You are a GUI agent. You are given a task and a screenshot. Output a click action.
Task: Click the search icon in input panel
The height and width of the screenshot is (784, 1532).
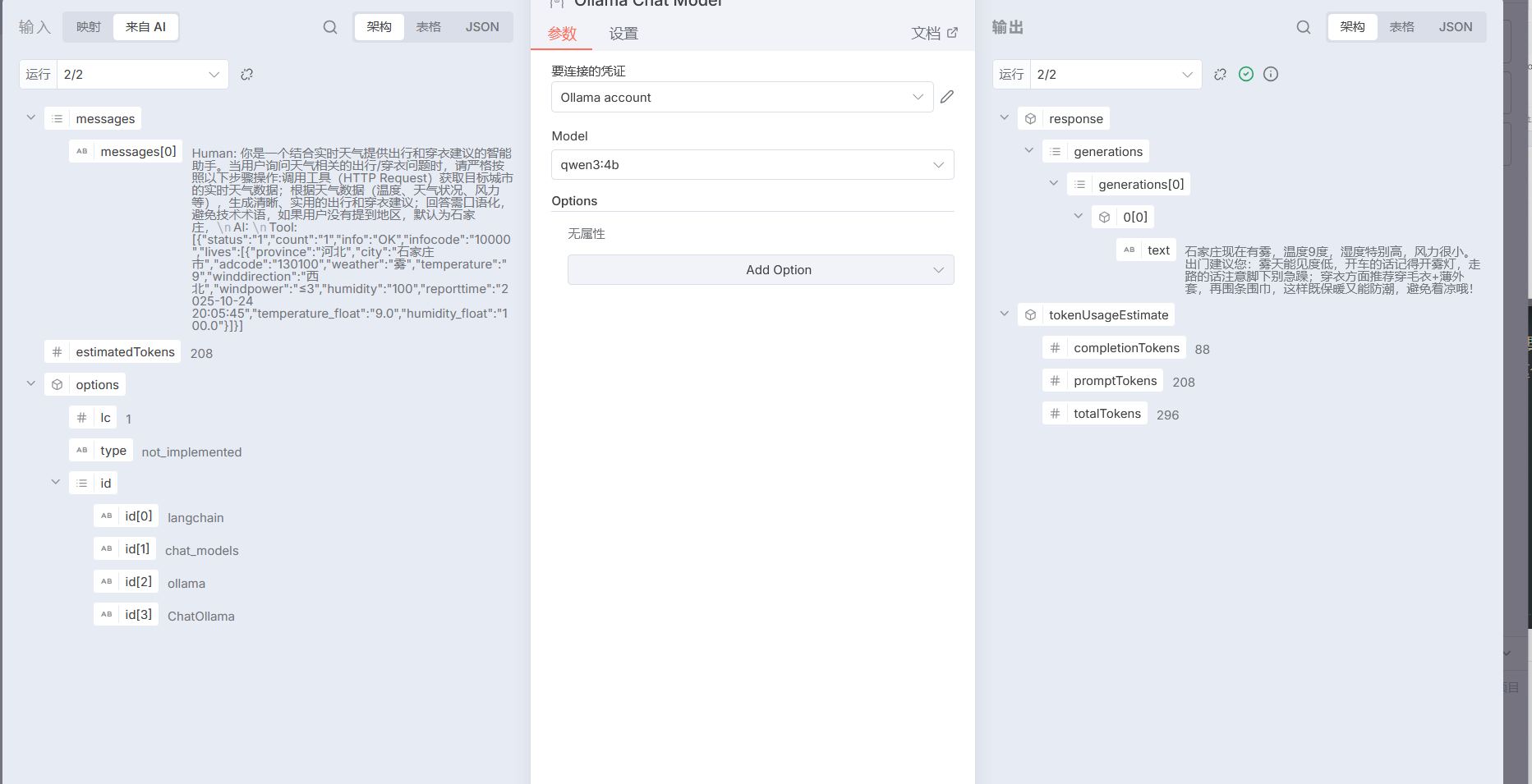tap(330, 27)
